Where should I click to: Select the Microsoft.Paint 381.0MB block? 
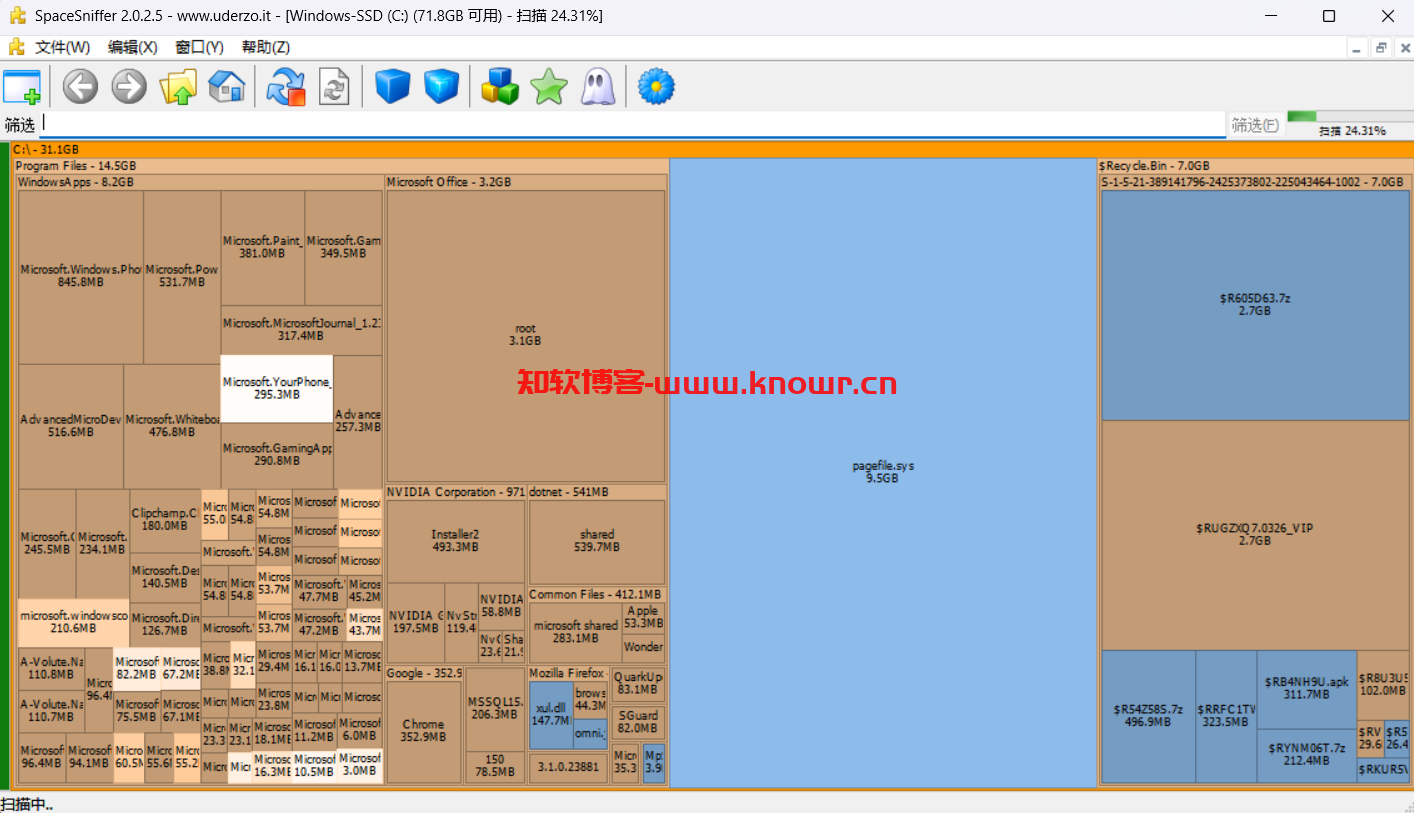[263, 248]
